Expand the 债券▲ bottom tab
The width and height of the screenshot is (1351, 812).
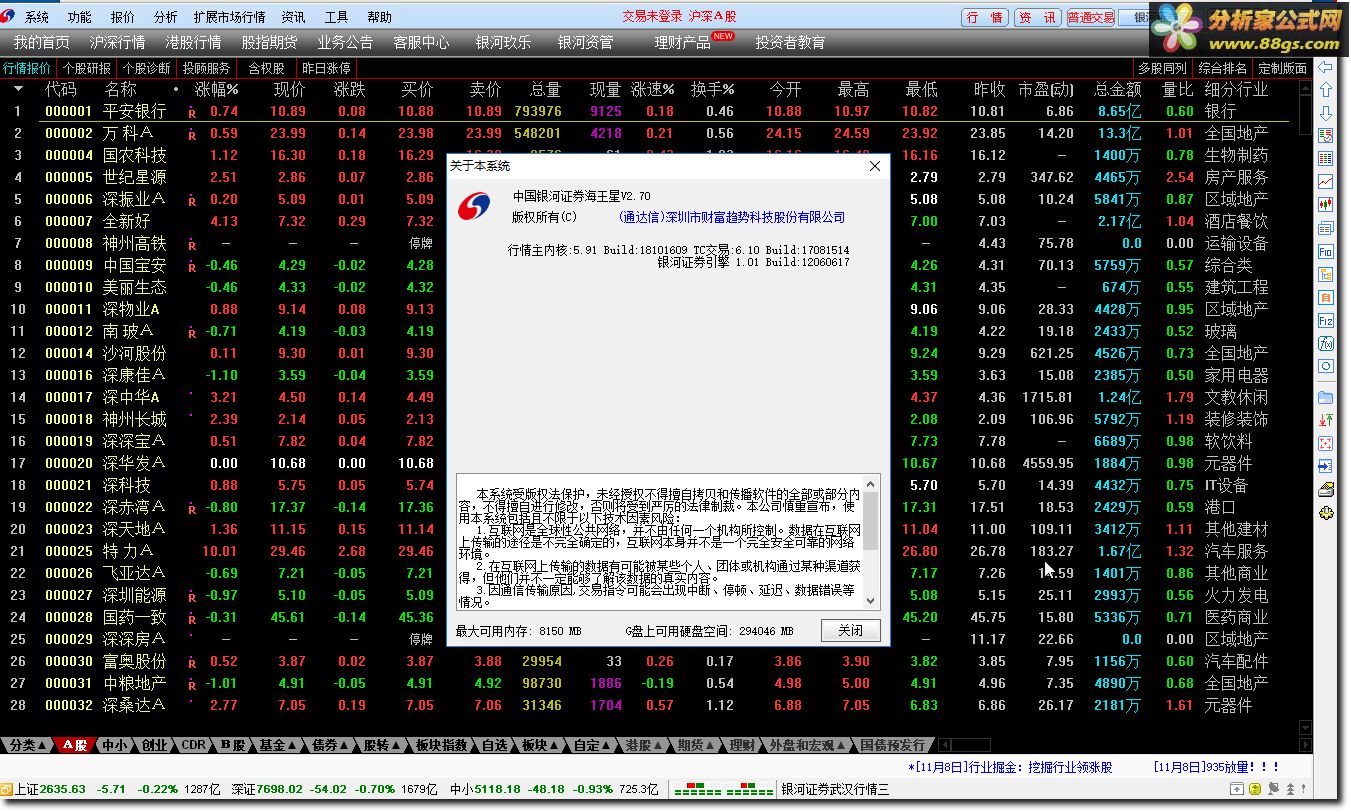tap(331, 746)
